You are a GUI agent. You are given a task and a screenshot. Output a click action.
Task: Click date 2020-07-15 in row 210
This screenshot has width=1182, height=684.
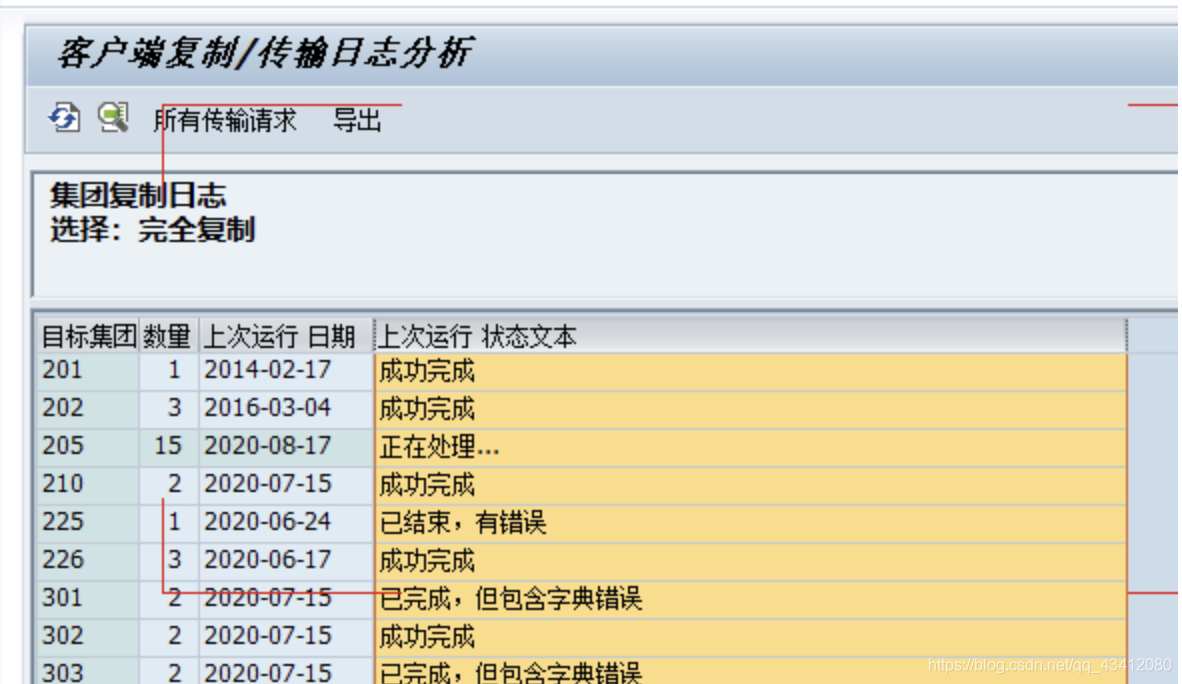click(x=286, y=484)
